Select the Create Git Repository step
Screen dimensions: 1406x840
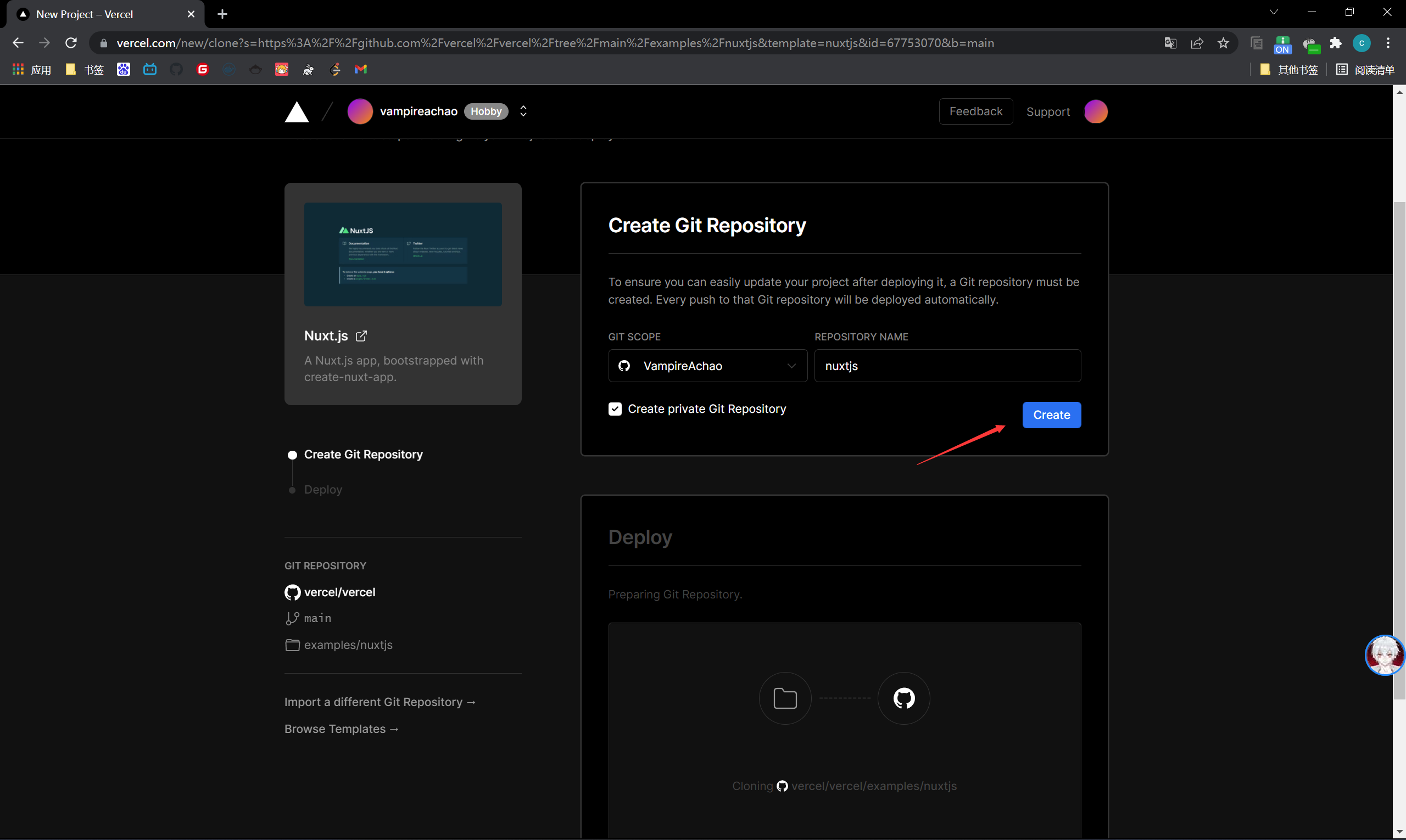click(x=363, y=455)
